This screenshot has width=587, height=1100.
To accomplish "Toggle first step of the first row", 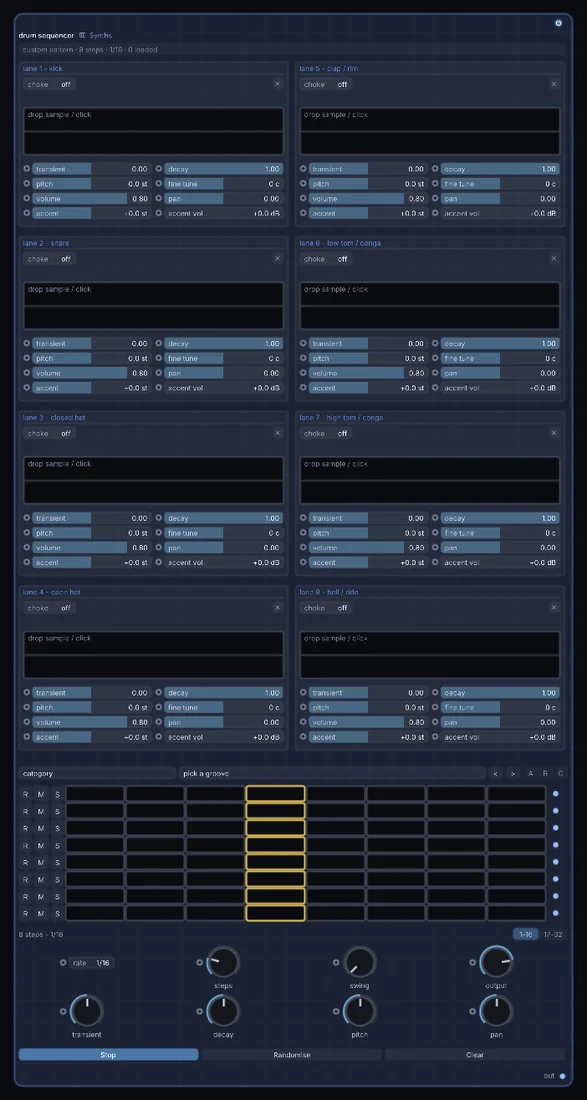I will point(95,794).
